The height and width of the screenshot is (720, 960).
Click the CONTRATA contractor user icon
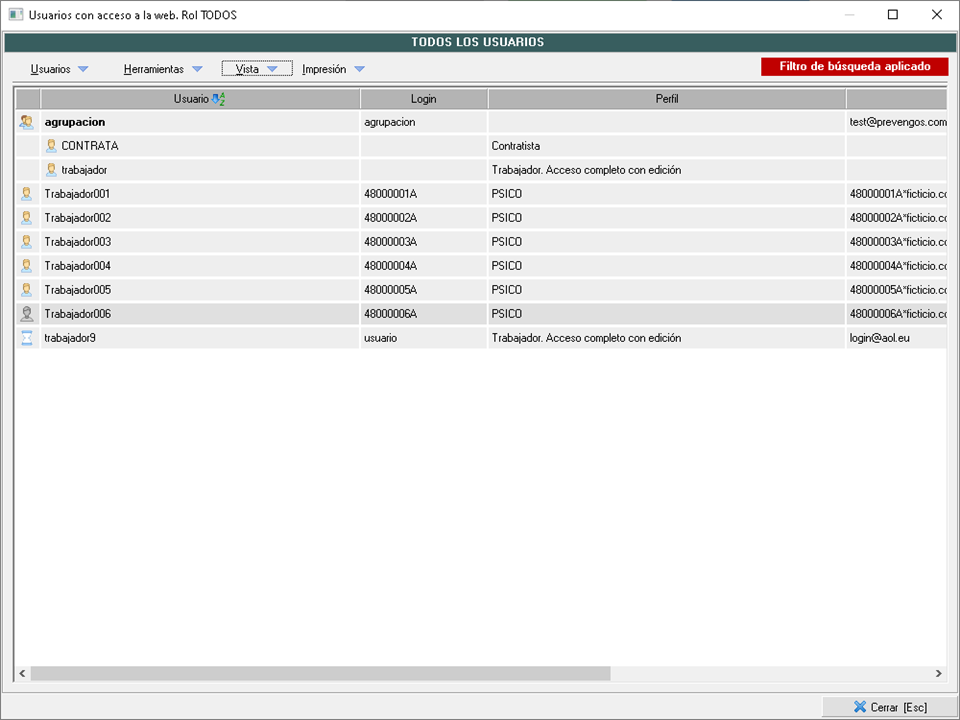pos(52,146)
